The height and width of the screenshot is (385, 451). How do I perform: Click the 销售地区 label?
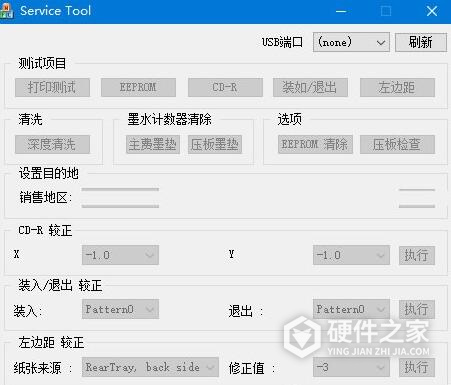click(46, 198)
